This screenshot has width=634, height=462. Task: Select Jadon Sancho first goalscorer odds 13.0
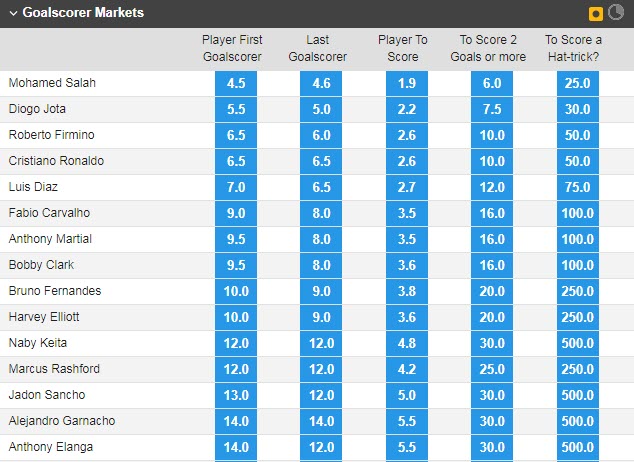click(x=236, y=395)
